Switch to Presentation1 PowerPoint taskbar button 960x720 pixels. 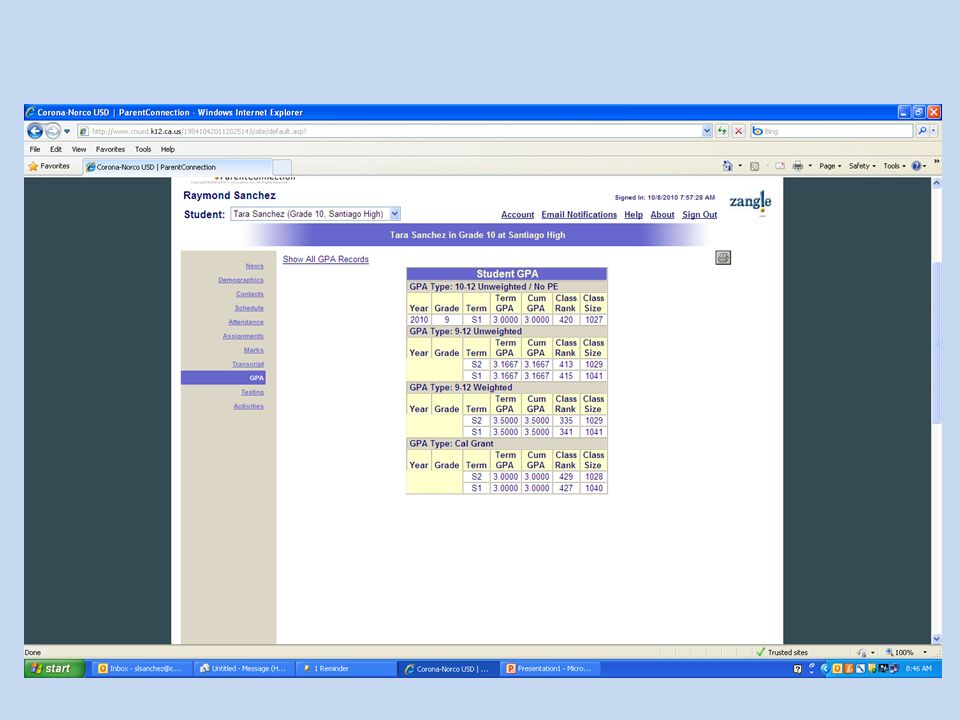(550, 669)
